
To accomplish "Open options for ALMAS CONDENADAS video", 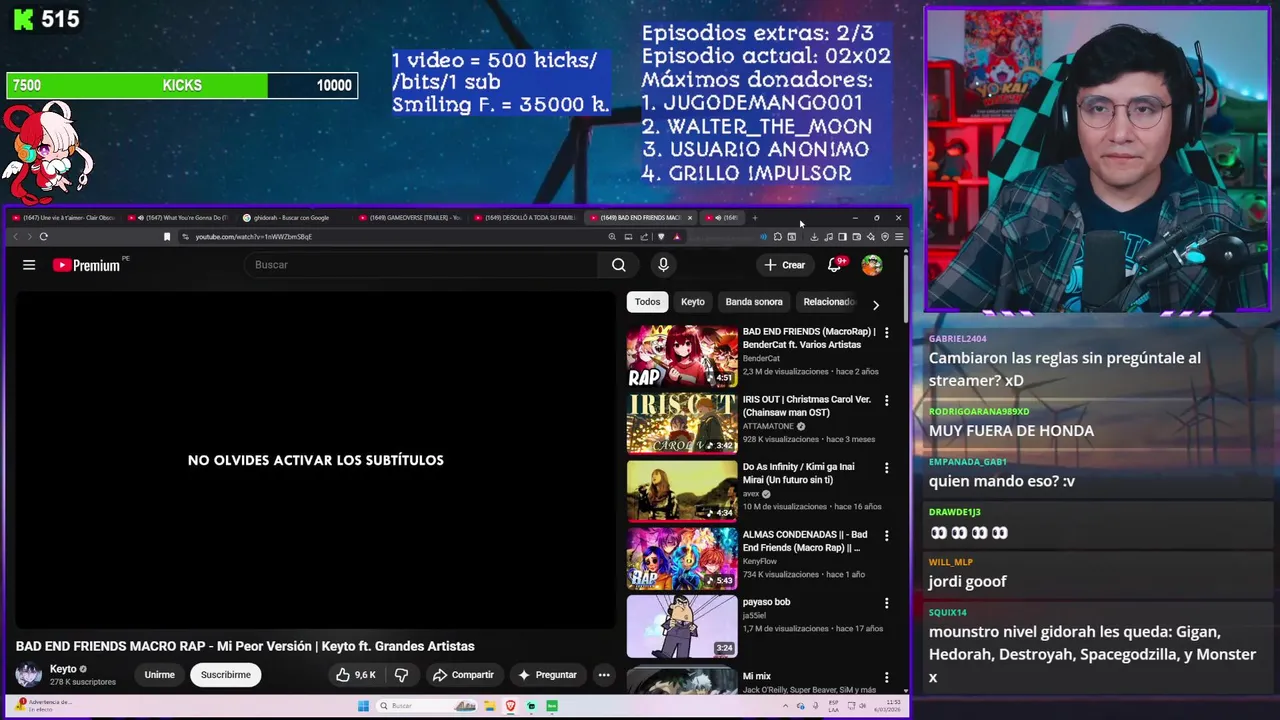I will [886, 535].
